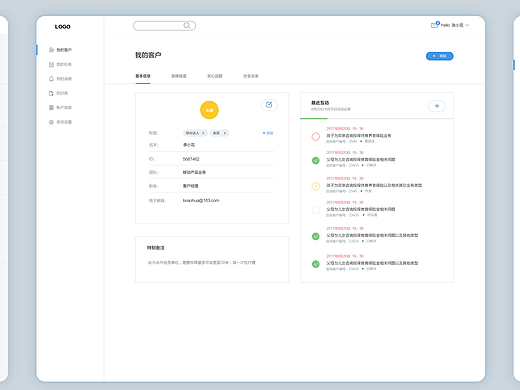Viewport: 520px width, 390px height.
Task: Open 我的任务 via the checkbox icon
Action: pyautogui.click(x=51, y=64)
